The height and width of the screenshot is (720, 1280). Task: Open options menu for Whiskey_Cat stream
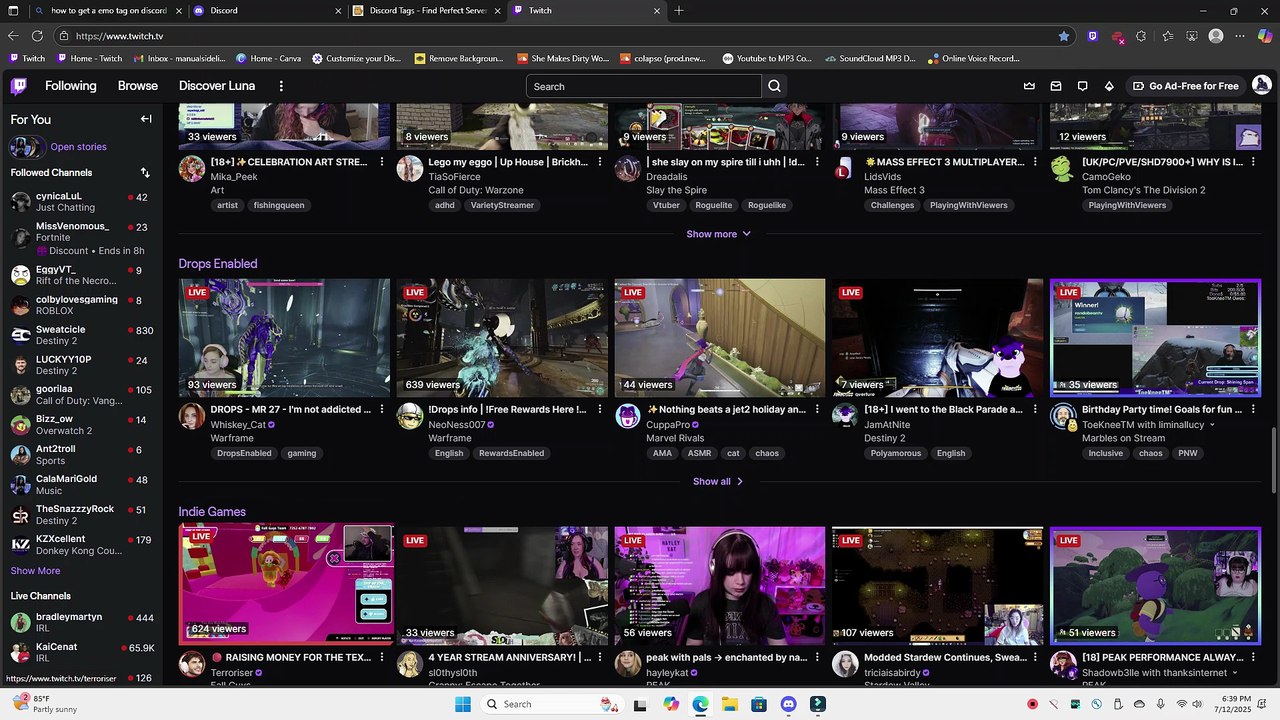(382, 410)
